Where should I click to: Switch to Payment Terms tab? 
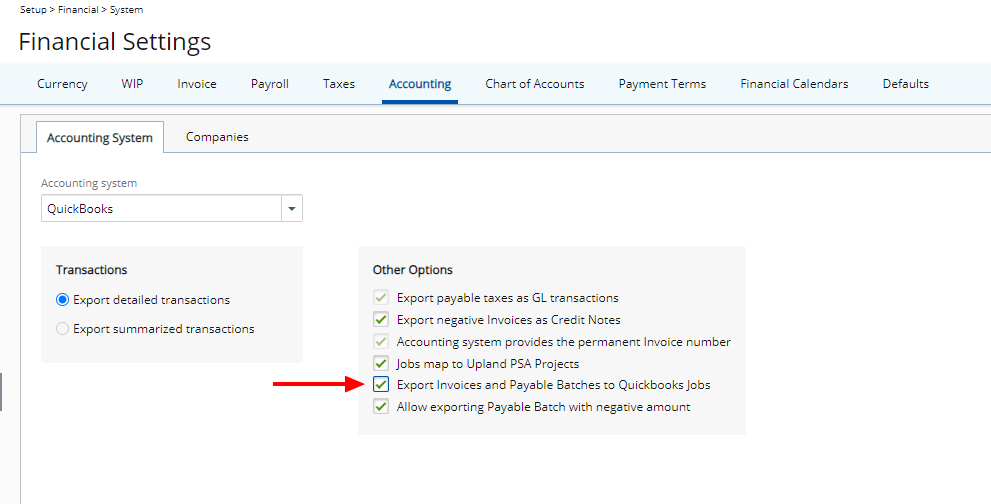(662, 84)
